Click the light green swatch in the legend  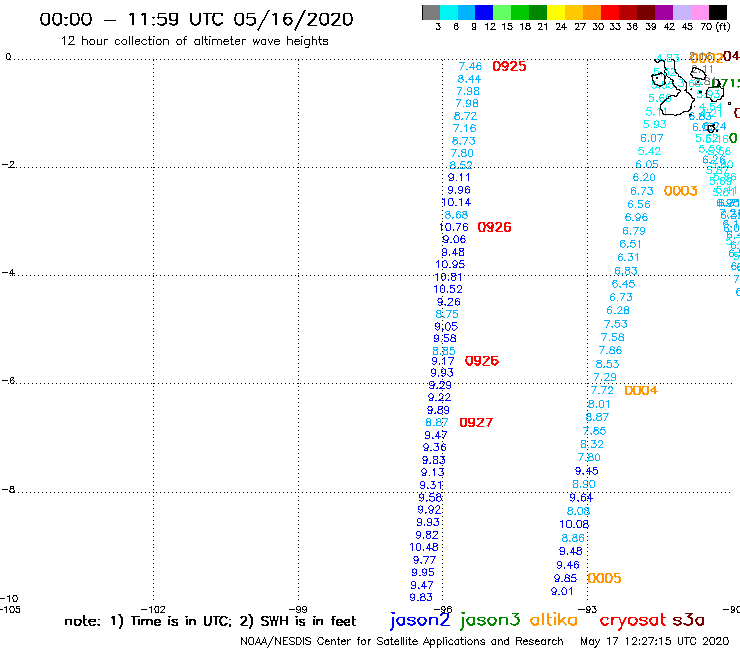[x=502, y=13]
